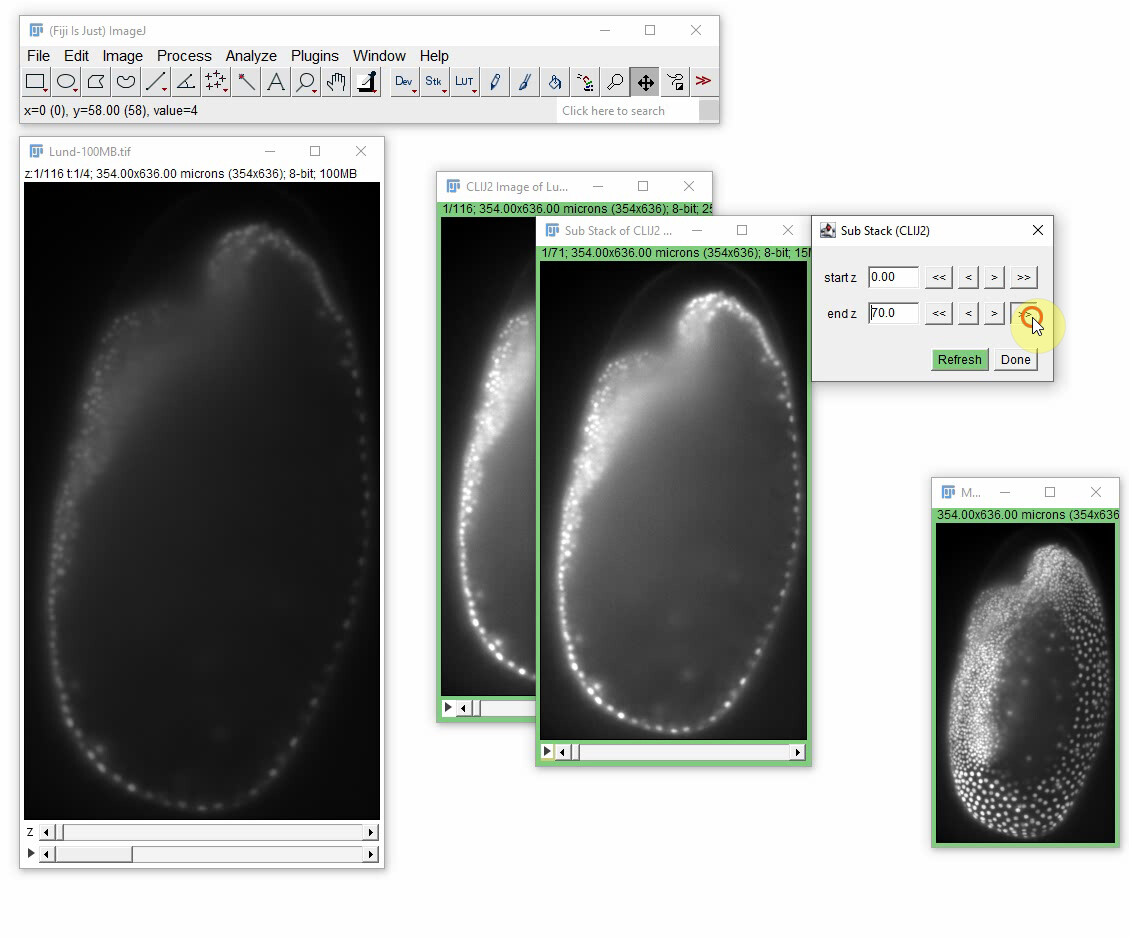The image size is (1132, 940).
Task: Click the end z input field
Action: tap(893, 313)
